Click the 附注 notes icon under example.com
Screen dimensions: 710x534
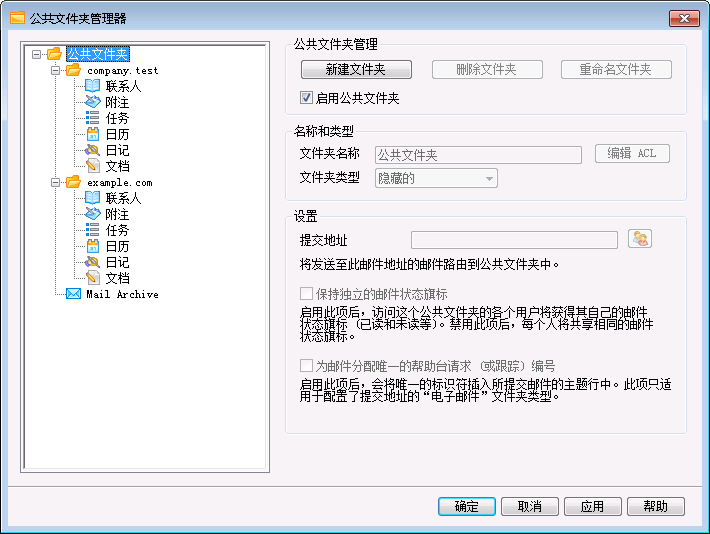(92, 214)
